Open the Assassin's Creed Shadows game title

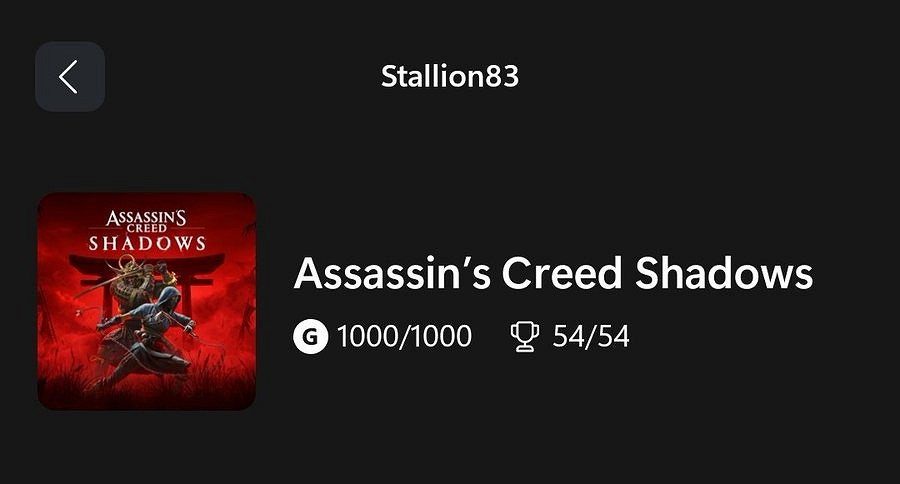(x=553, y=274)
